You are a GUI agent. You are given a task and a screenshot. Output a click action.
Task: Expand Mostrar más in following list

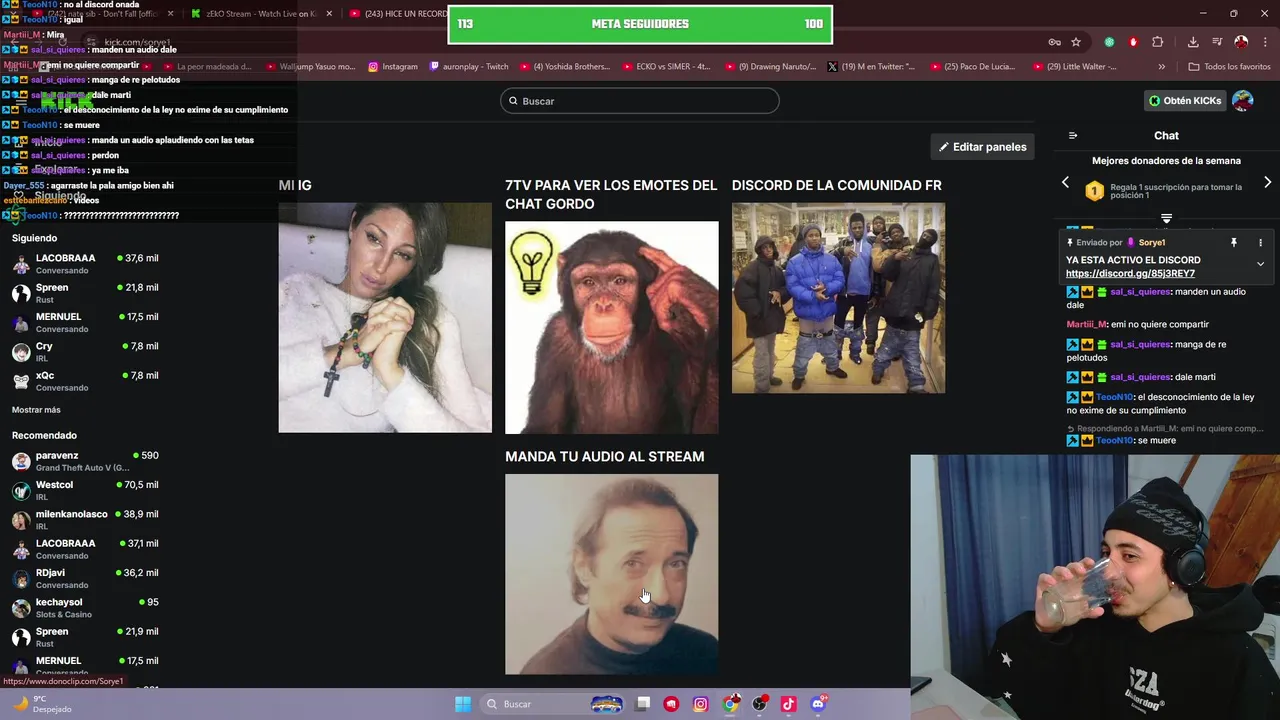pos(36,410)
